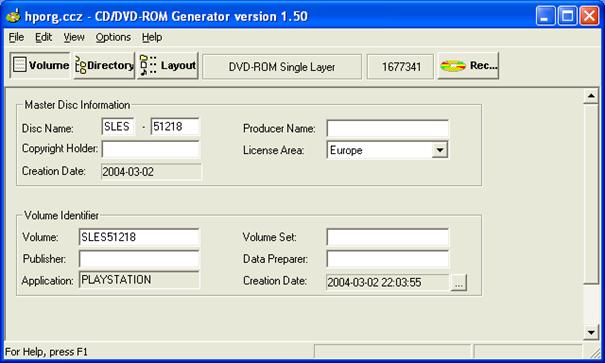Click the 1677341 capacity indicator
Viewport: 605px width, 363px height.
[401, 67]
